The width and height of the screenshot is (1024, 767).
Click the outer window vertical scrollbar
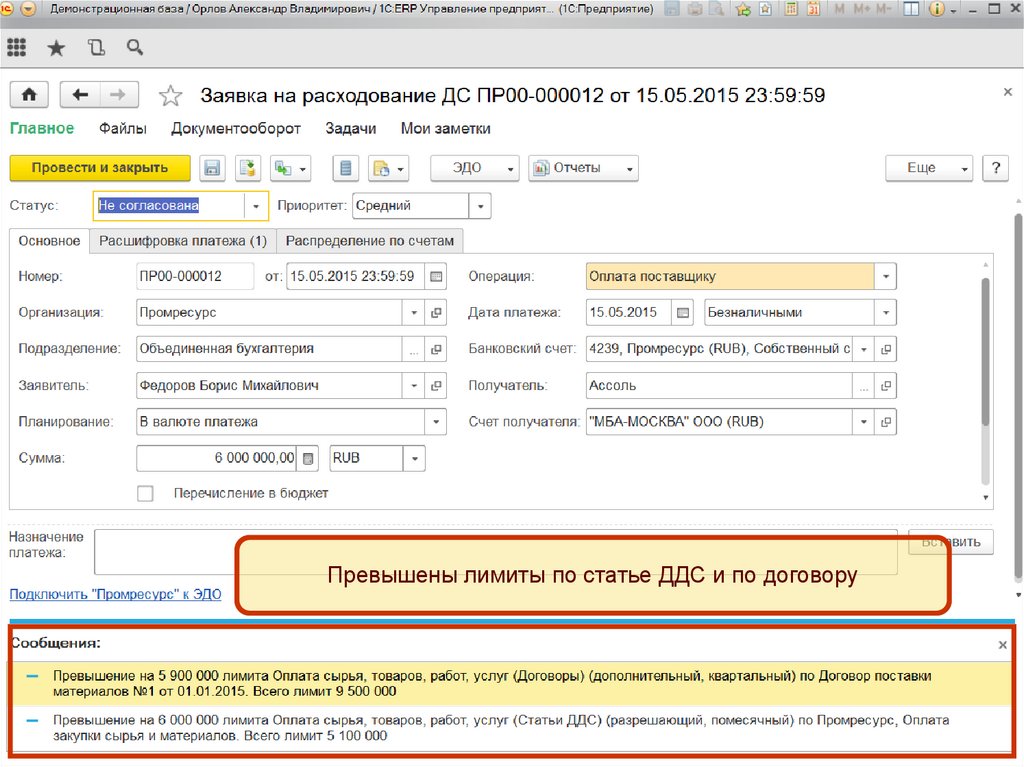(x=1018, y=397)
